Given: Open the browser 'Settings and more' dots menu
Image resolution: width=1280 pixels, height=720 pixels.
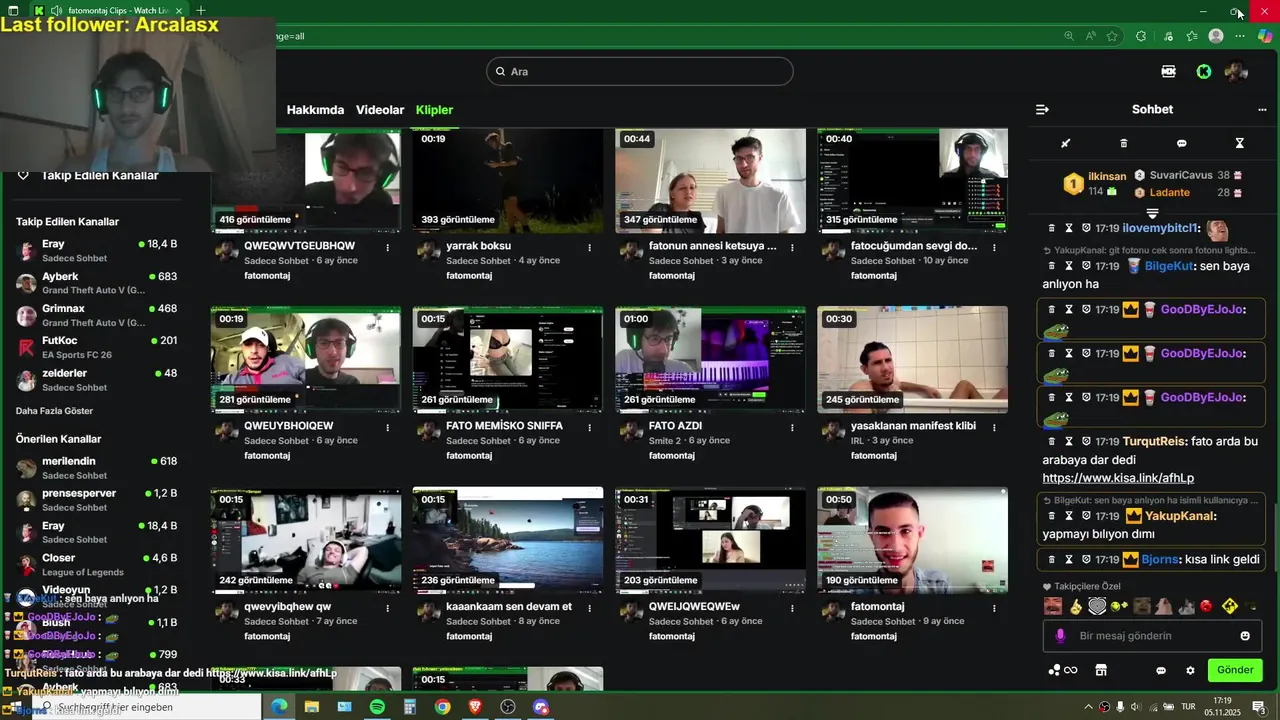Looking at the screenshot, I should click(x=1240, y=36).
